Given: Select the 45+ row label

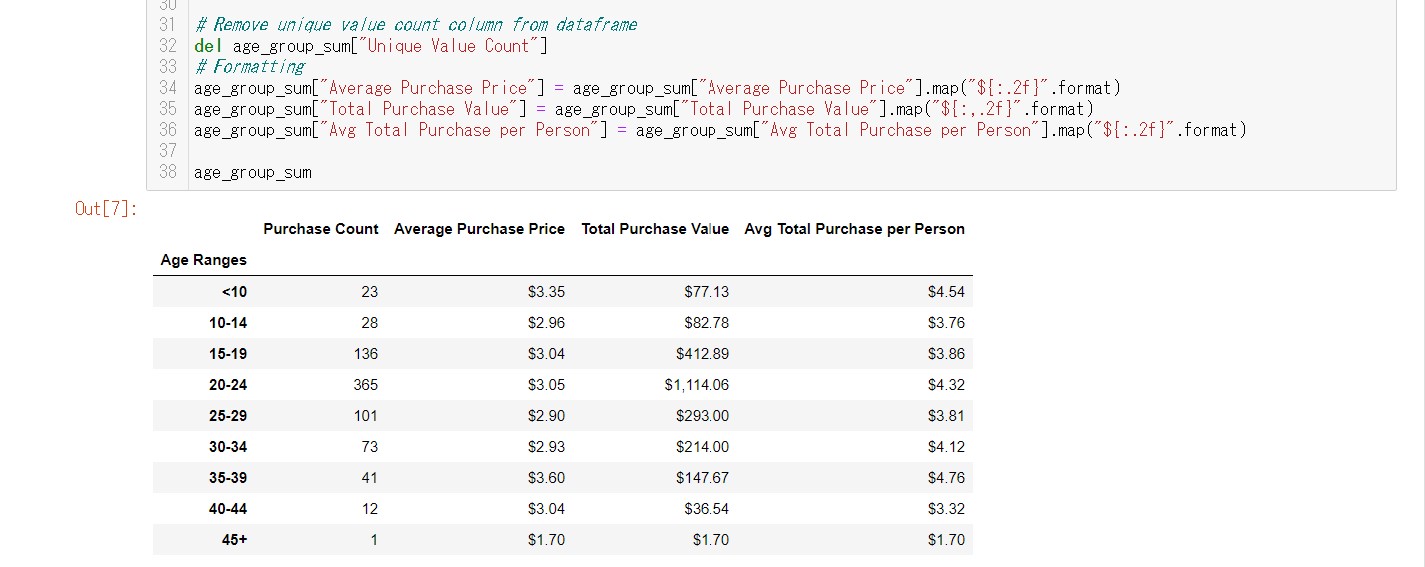Looking at the screenshot, I should coord(235,540).
